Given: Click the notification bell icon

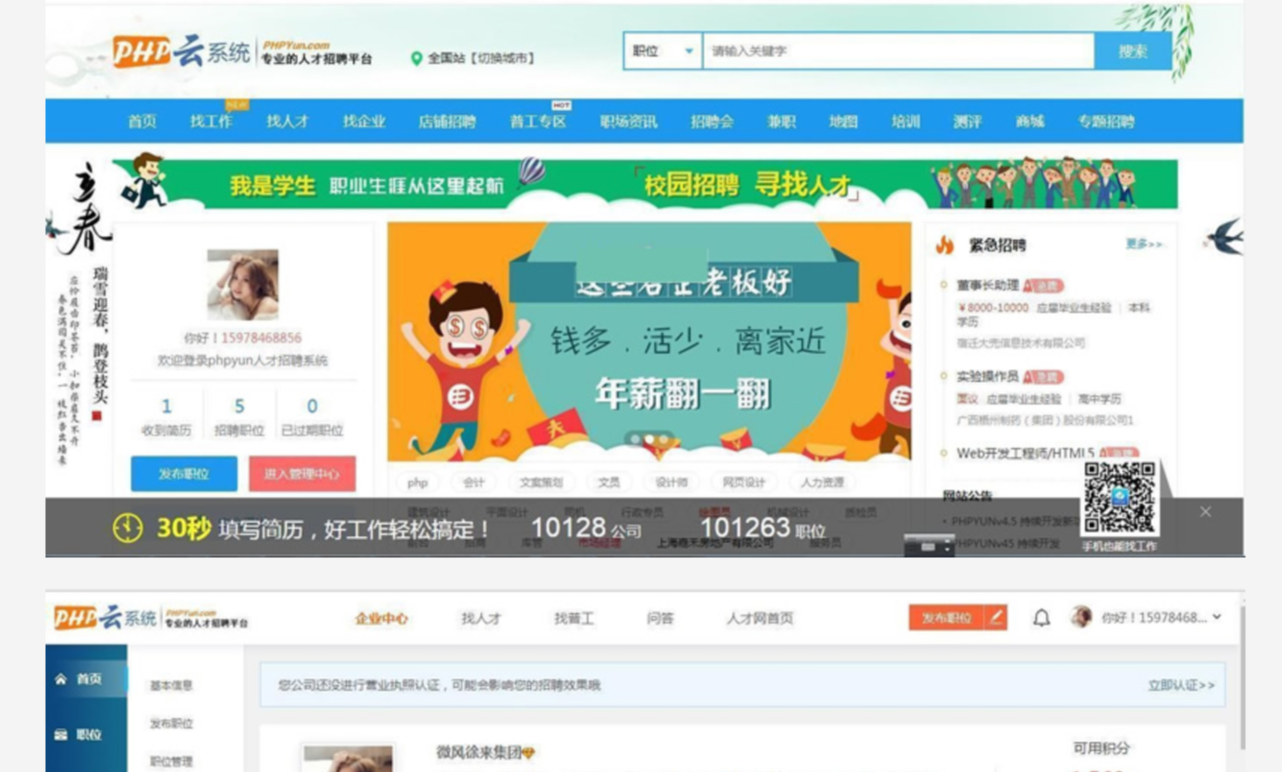Looking at the screenshot, I should click(x=1041, y=618).
